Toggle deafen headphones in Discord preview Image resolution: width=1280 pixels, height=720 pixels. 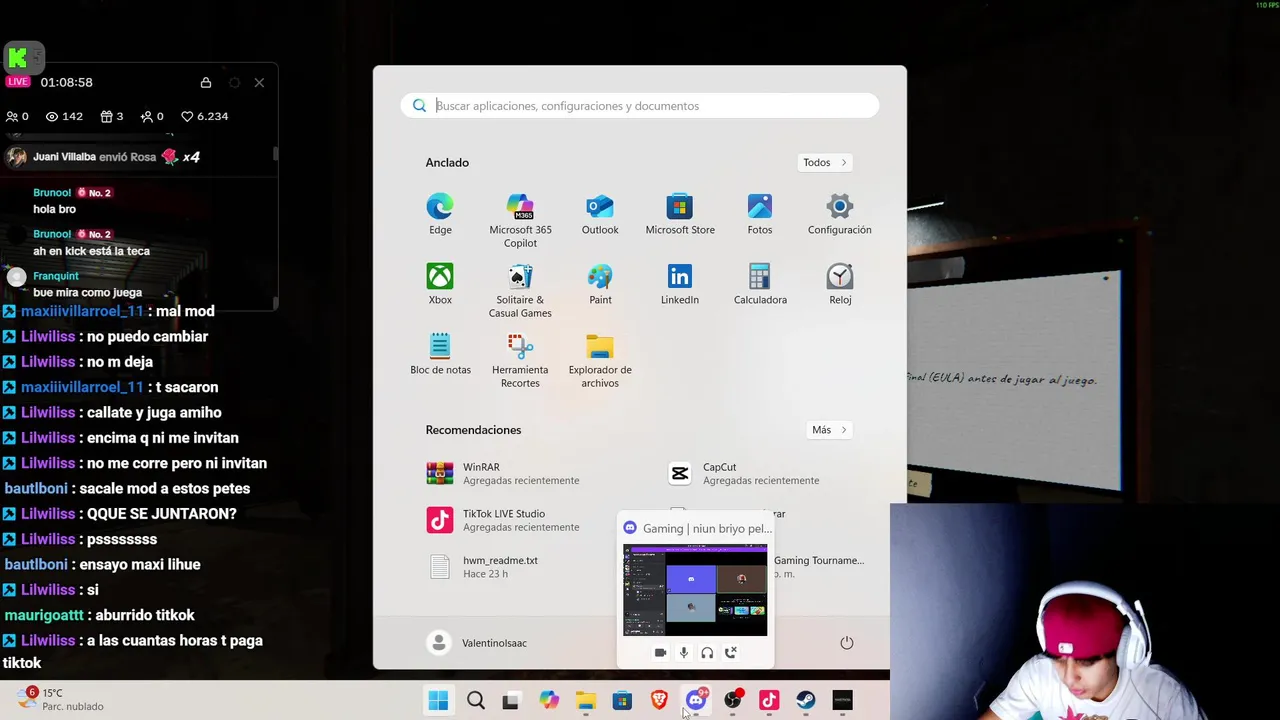[x=707, y=653]
